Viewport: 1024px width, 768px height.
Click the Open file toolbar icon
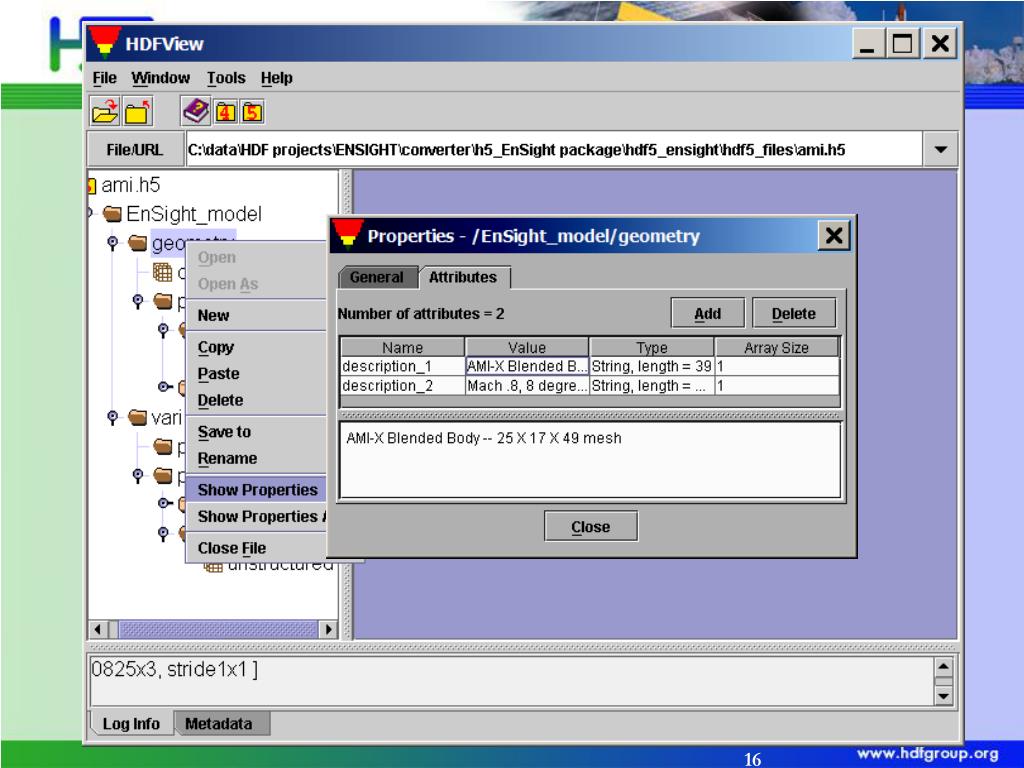coord(104,108)
